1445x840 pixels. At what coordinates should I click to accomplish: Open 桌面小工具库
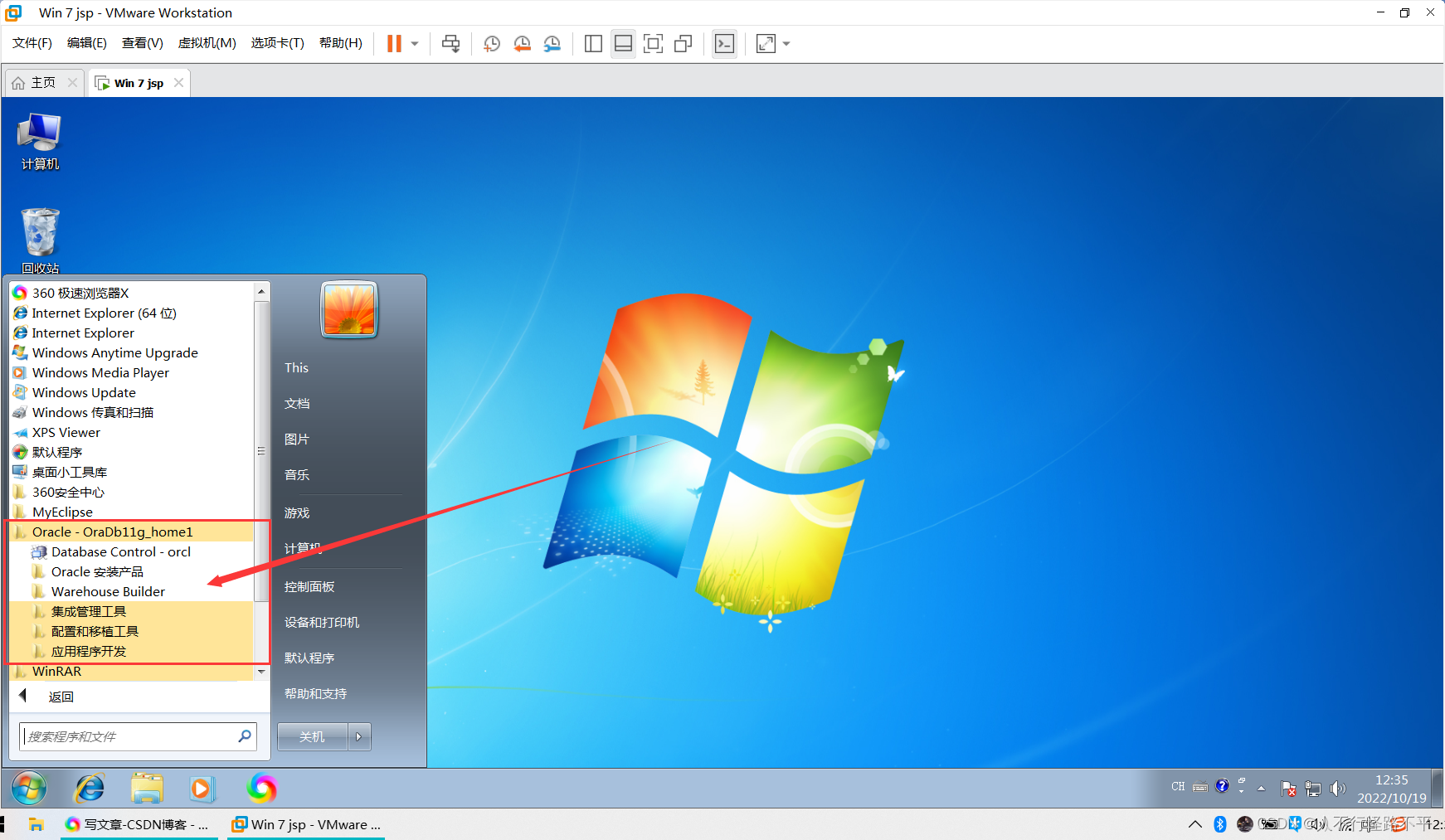click(x=133, y=472)
